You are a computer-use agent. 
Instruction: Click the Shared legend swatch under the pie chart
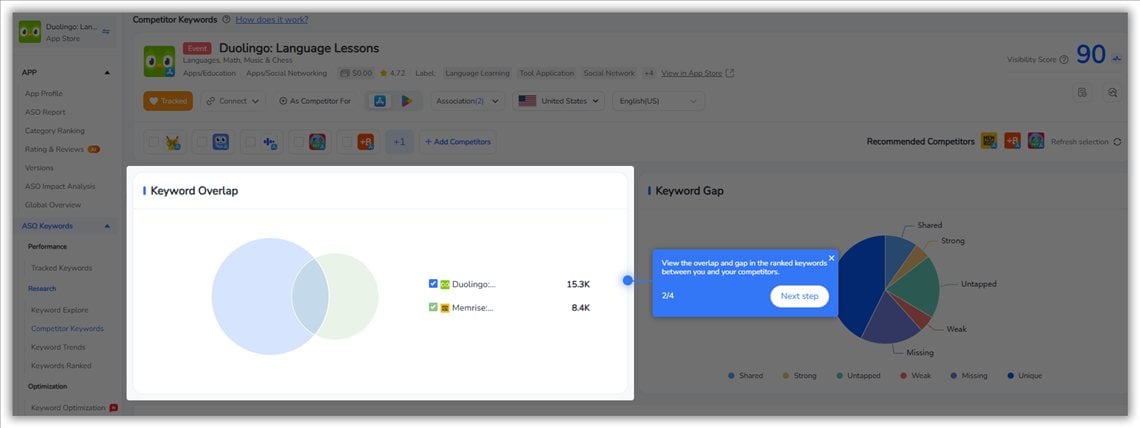click(x=731, y=376)
